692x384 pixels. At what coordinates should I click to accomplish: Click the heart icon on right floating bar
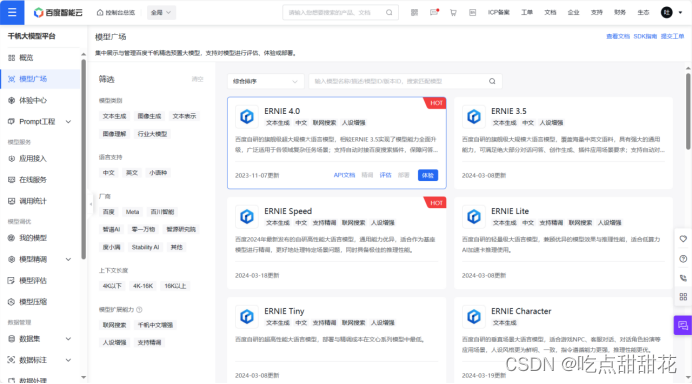pos(683,239)
